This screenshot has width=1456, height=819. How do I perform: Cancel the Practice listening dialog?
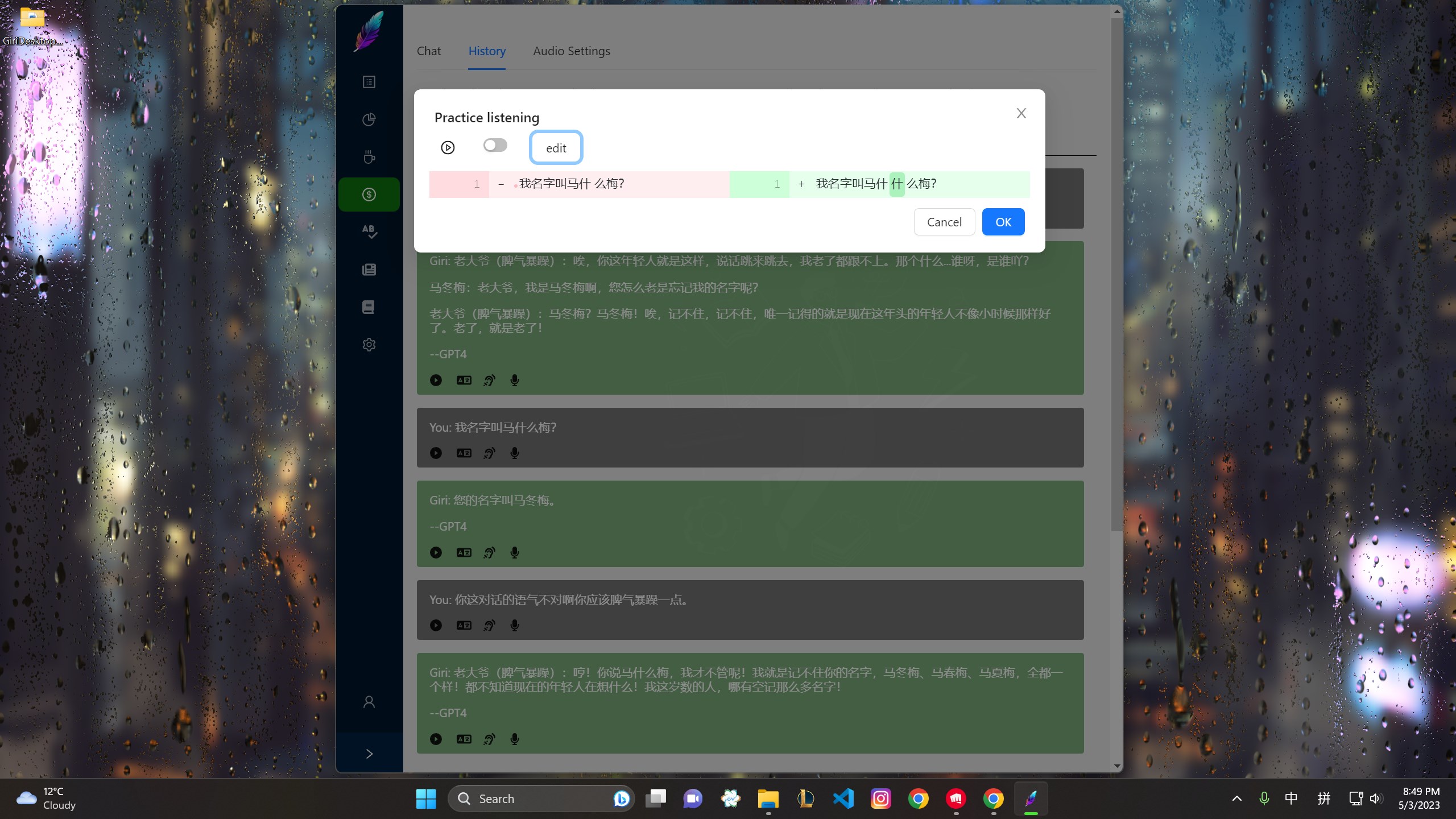coord(944,222)
